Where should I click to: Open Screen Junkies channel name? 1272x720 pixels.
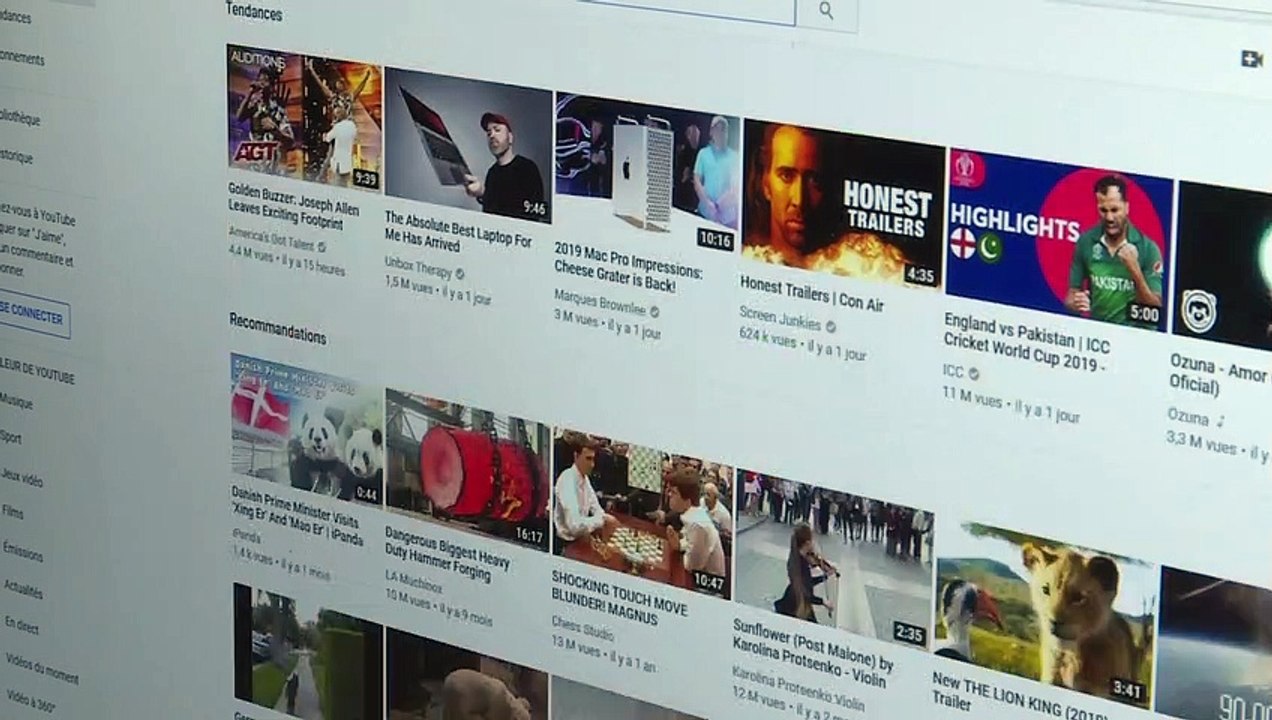[780, 318]
